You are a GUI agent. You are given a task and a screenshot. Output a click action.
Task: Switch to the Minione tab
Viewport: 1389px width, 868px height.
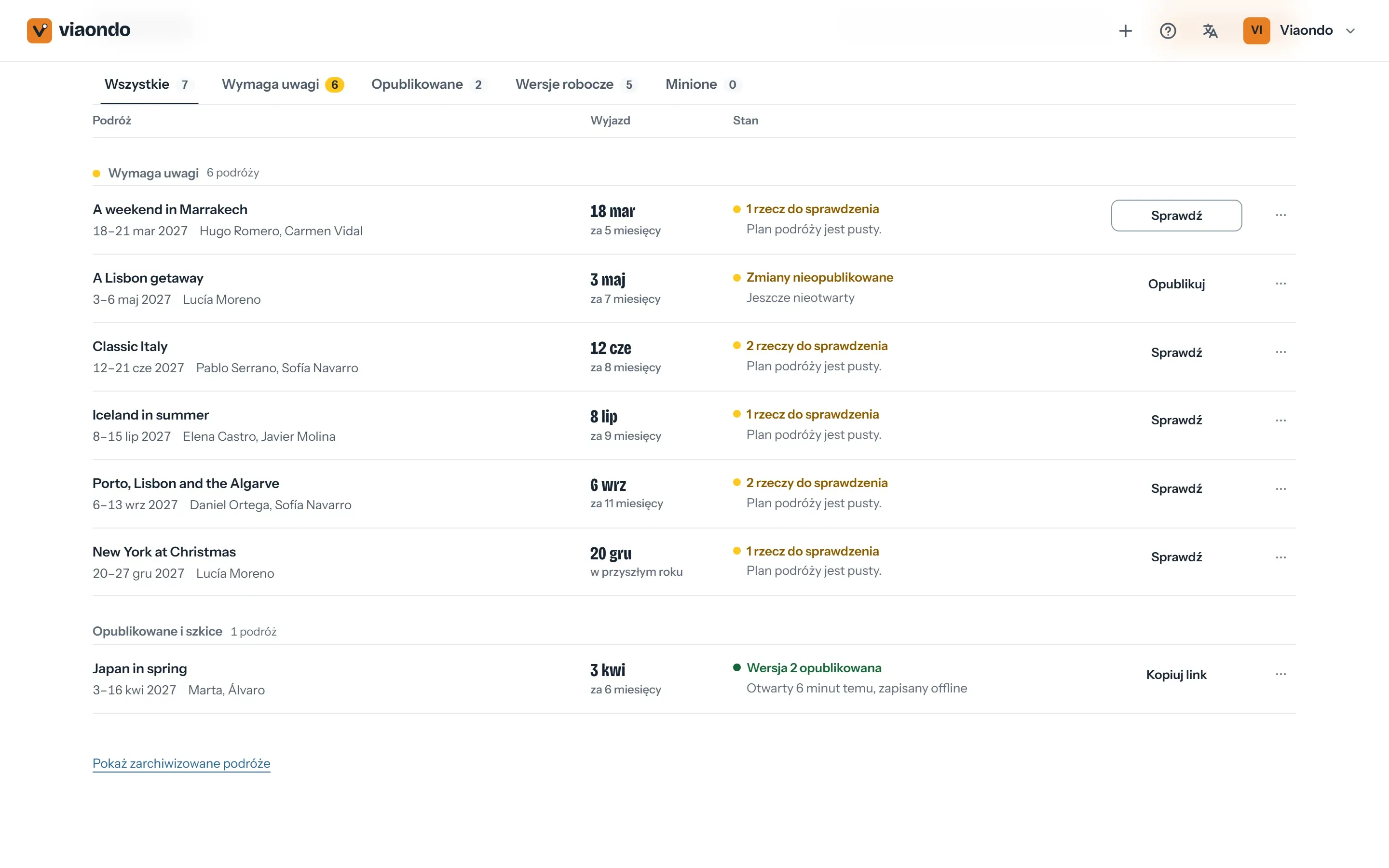click(703, 84)
